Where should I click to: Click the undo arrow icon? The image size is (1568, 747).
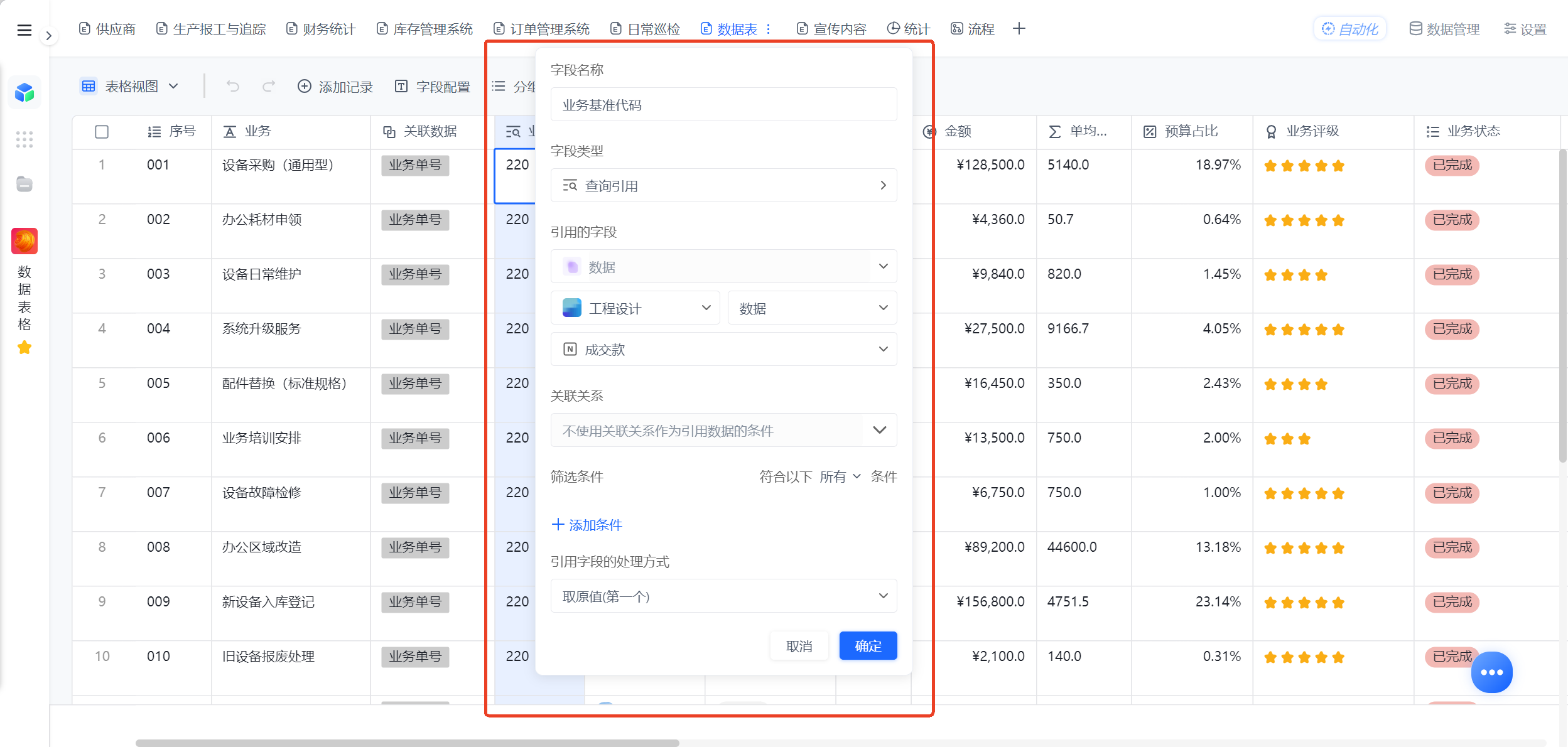(233, 87)
